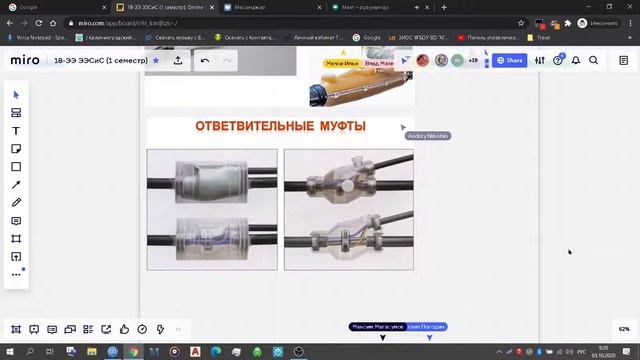Image resolution: width=640 pixels, height=360 pixels.
Task: Select the Comment tool in left toolbar
Action: tap(16, 221)
